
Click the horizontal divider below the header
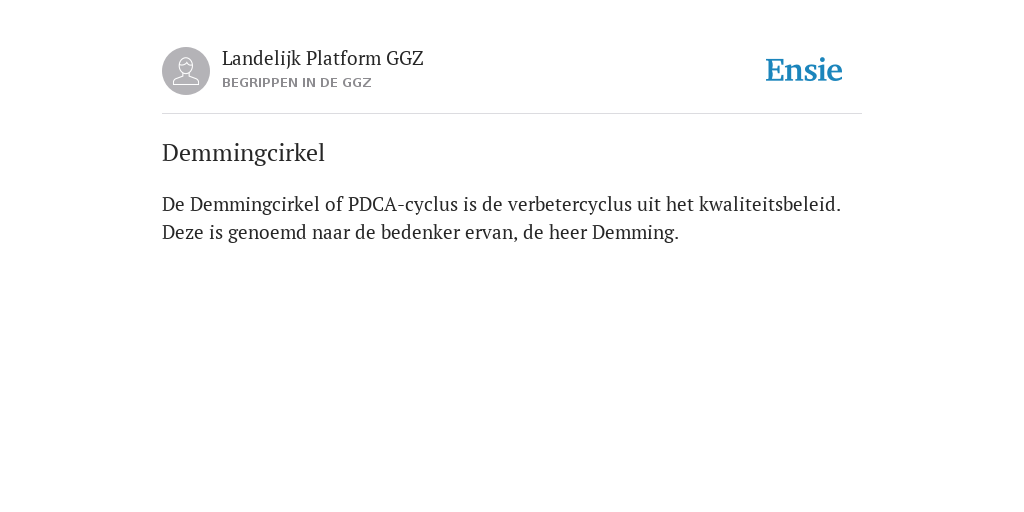512,114
